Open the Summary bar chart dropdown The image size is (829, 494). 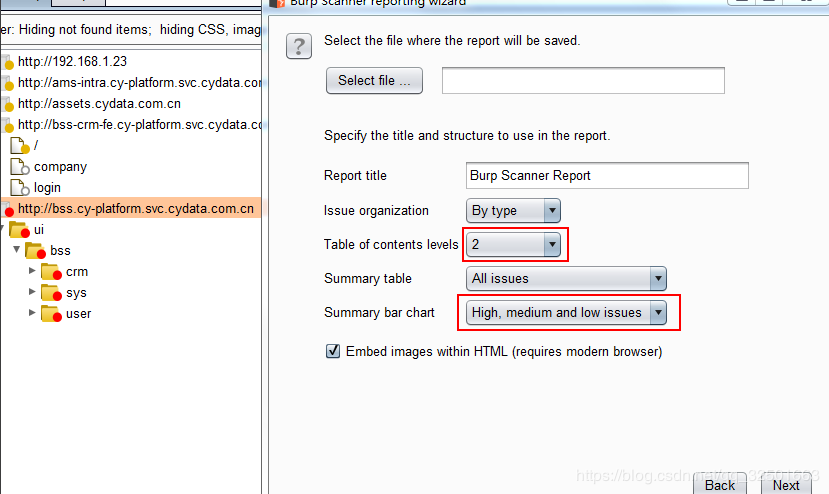point(566,313)
